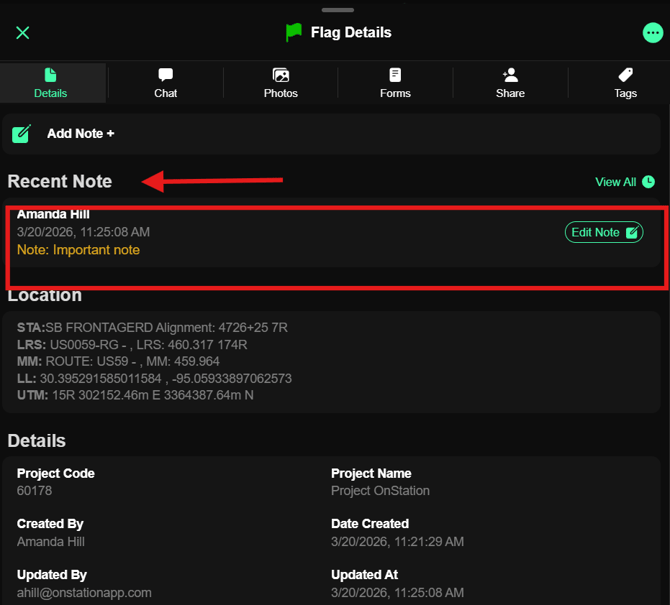670x605 pixels.
Task: Click the green flag icon in header
Action: [x=293, y=32]
